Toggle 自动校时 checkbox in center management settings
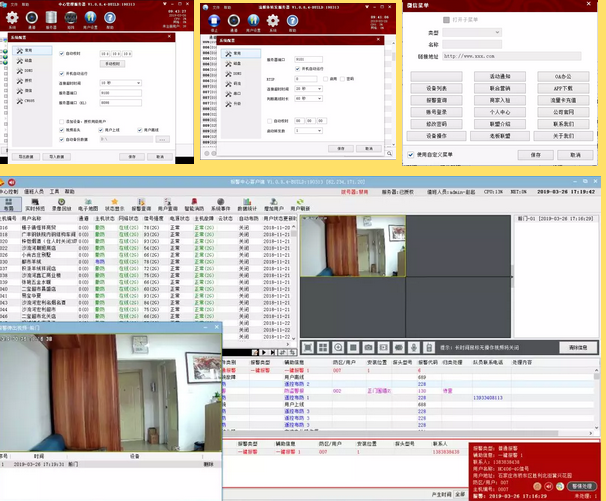606x501 pixels. click(62, 52)
